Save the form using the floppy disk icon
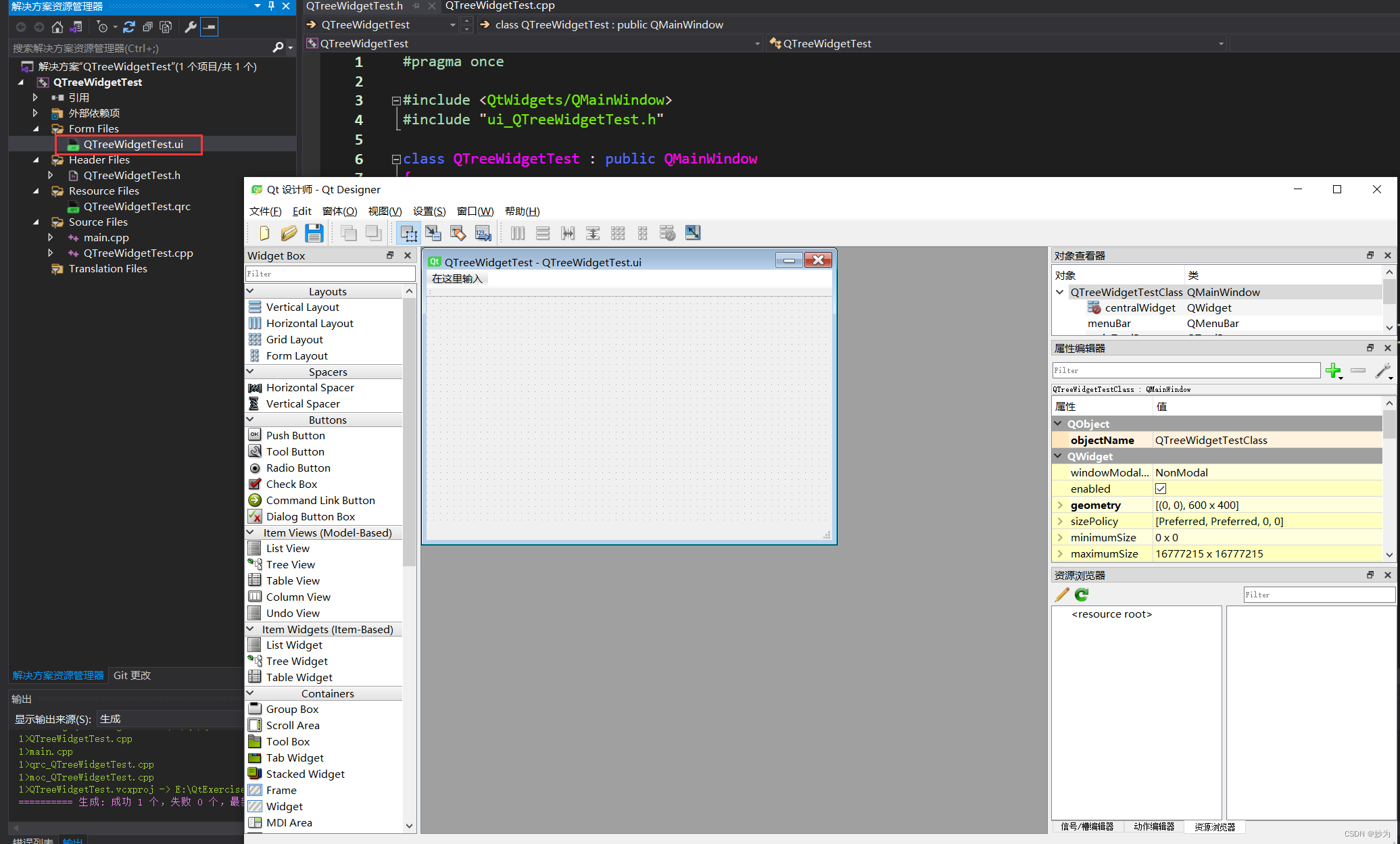1400x844 pixels. [314, 233]
